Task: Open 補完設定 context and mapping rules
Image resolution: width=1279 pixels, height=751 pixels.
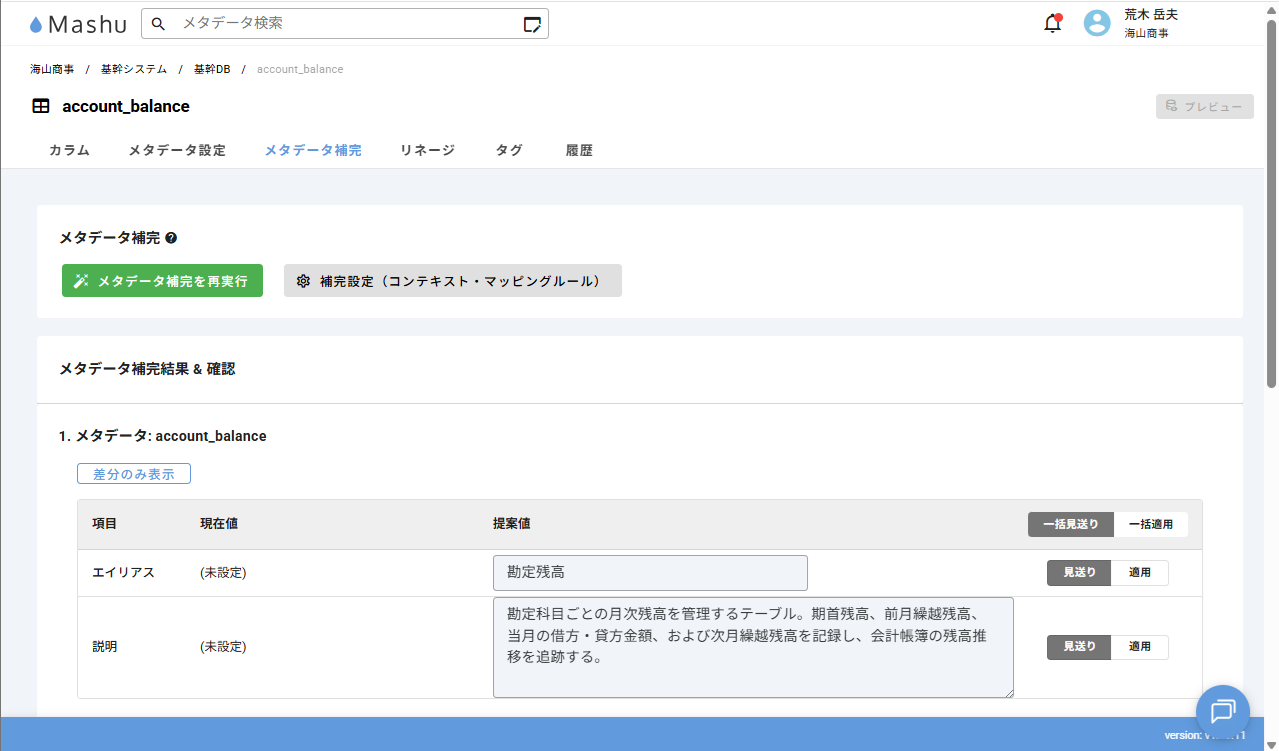Action: (x=452, y=281)
